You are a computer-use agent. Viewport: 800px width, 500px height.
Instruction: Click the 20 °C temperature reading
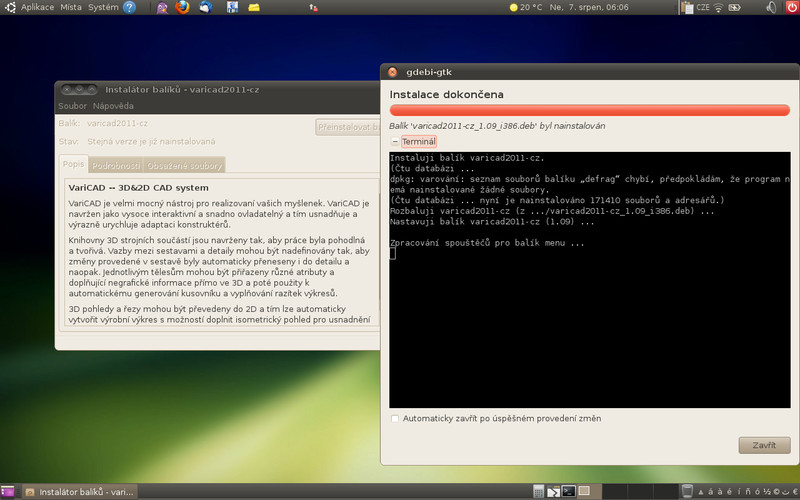click(531, 7)
